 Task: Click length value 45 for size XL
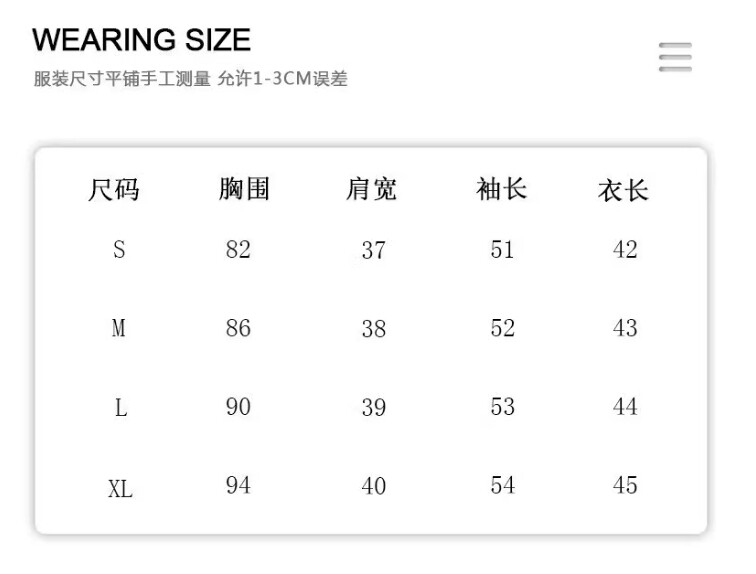(x=625, y=485)
